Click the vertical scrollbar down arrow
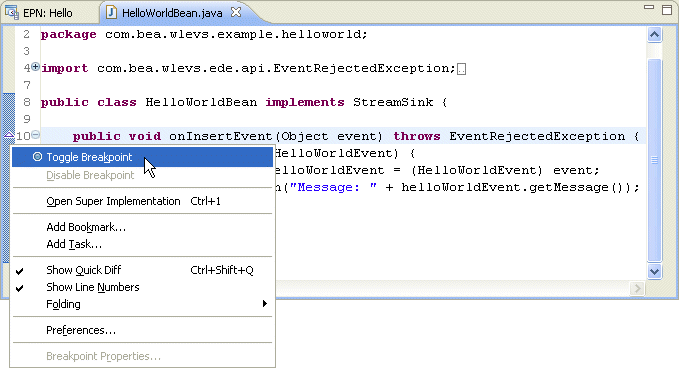Screen dimensions: 688x368 coord(654,272)
